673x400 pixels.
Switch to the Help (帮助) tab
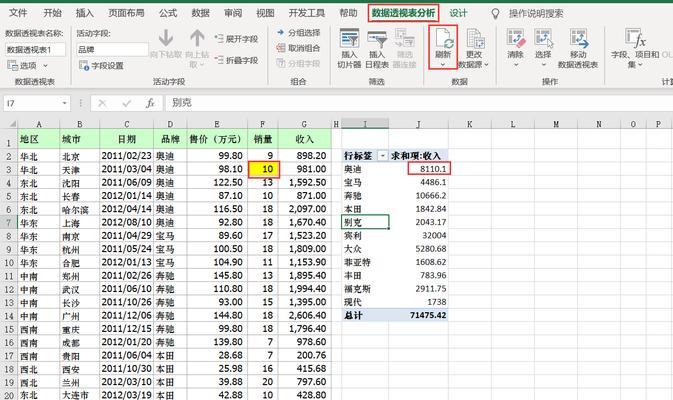[x=349, y=13]
